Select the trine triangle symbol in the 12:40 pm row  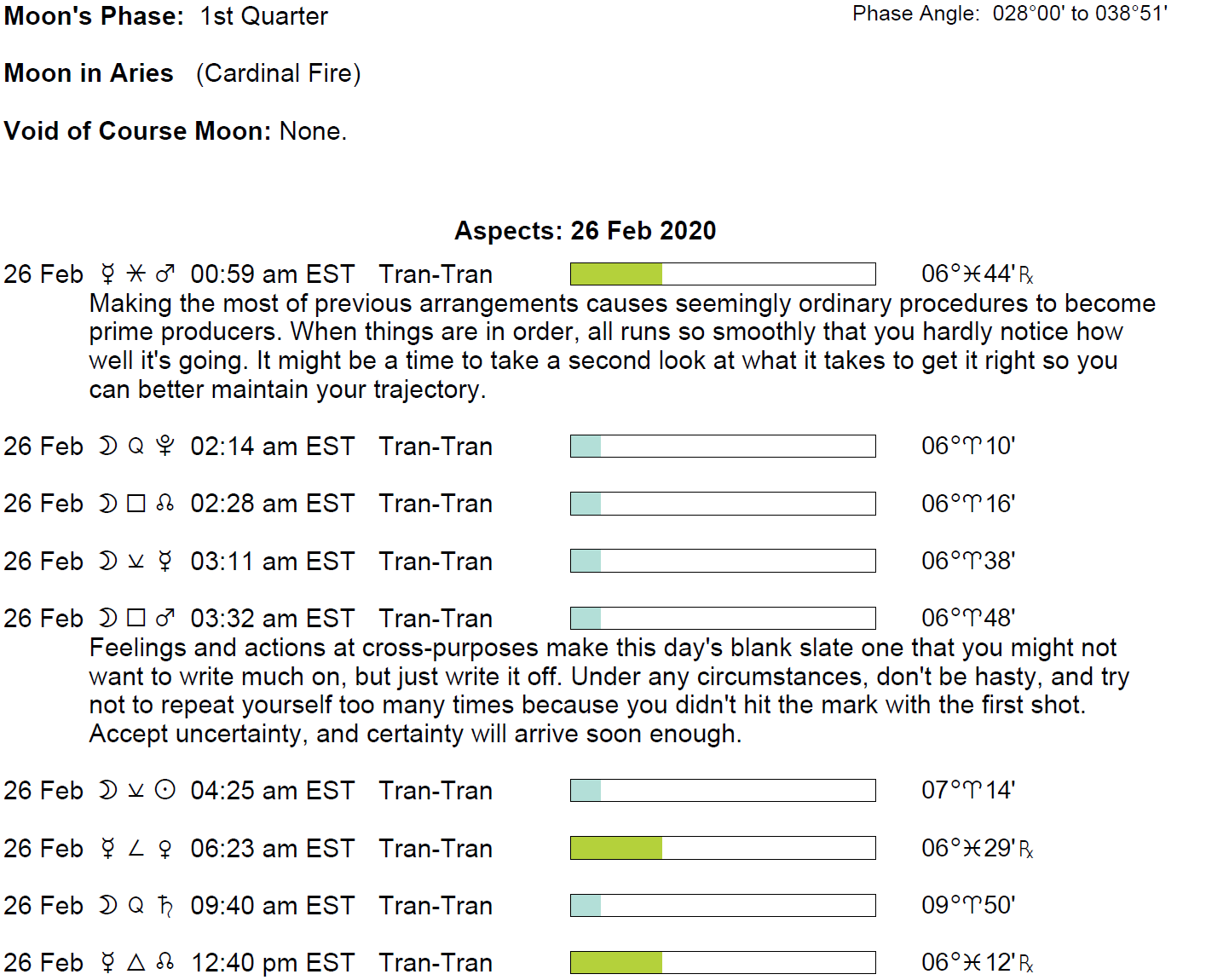point(136,963)
